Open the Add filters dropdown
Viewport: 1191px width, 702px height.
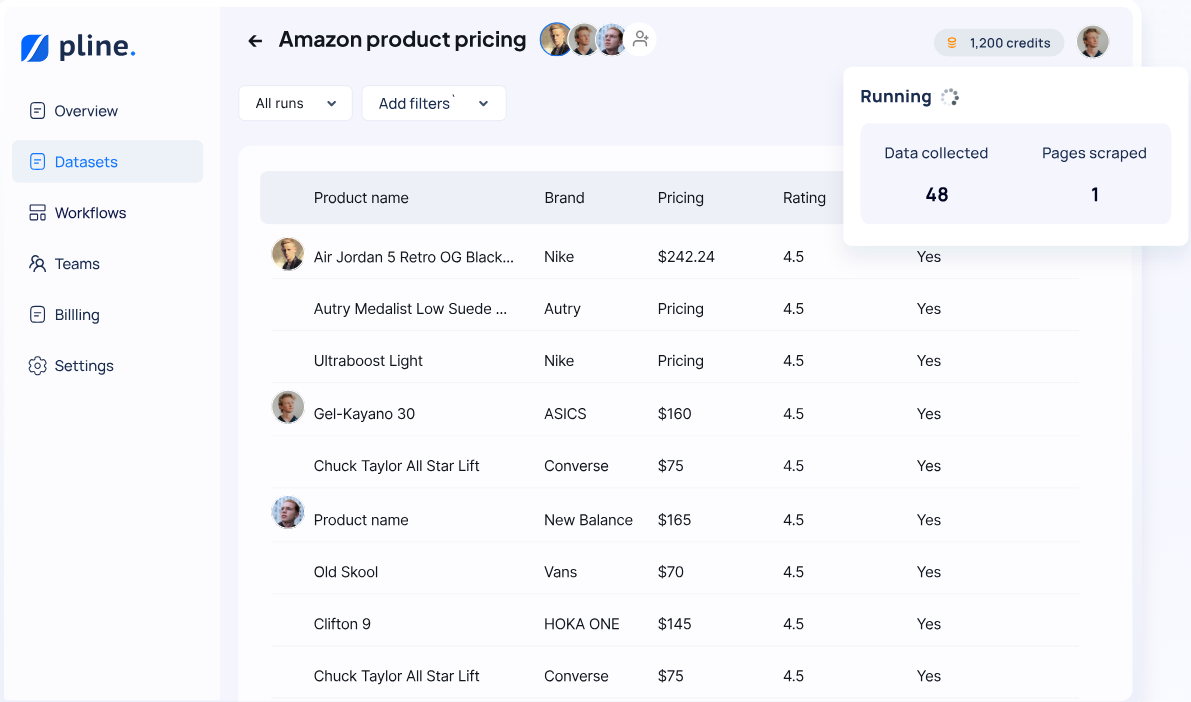[433, 103]
